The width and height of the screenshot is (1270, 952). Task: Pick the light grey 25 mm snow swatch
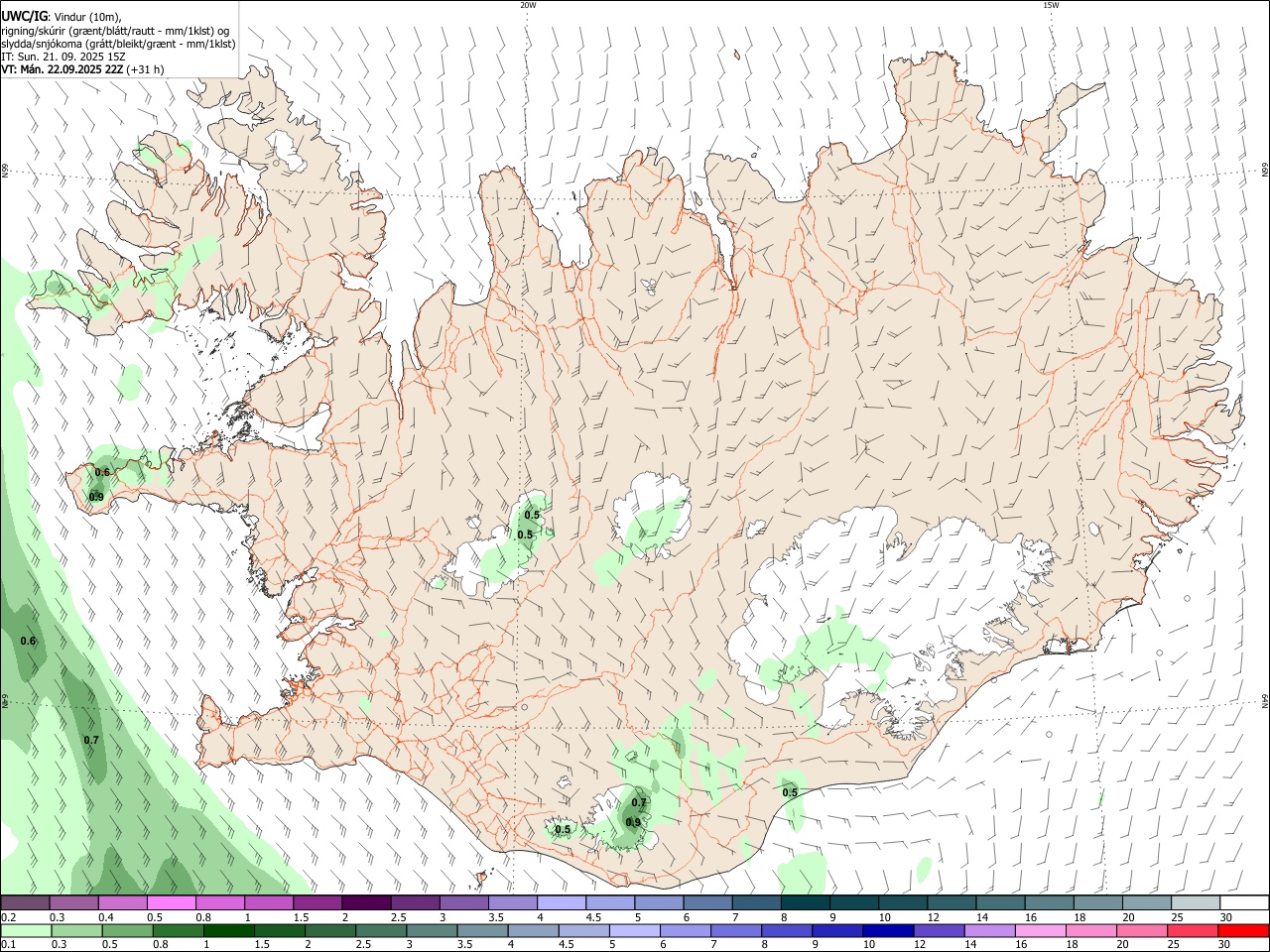(x=1195, y=902)
